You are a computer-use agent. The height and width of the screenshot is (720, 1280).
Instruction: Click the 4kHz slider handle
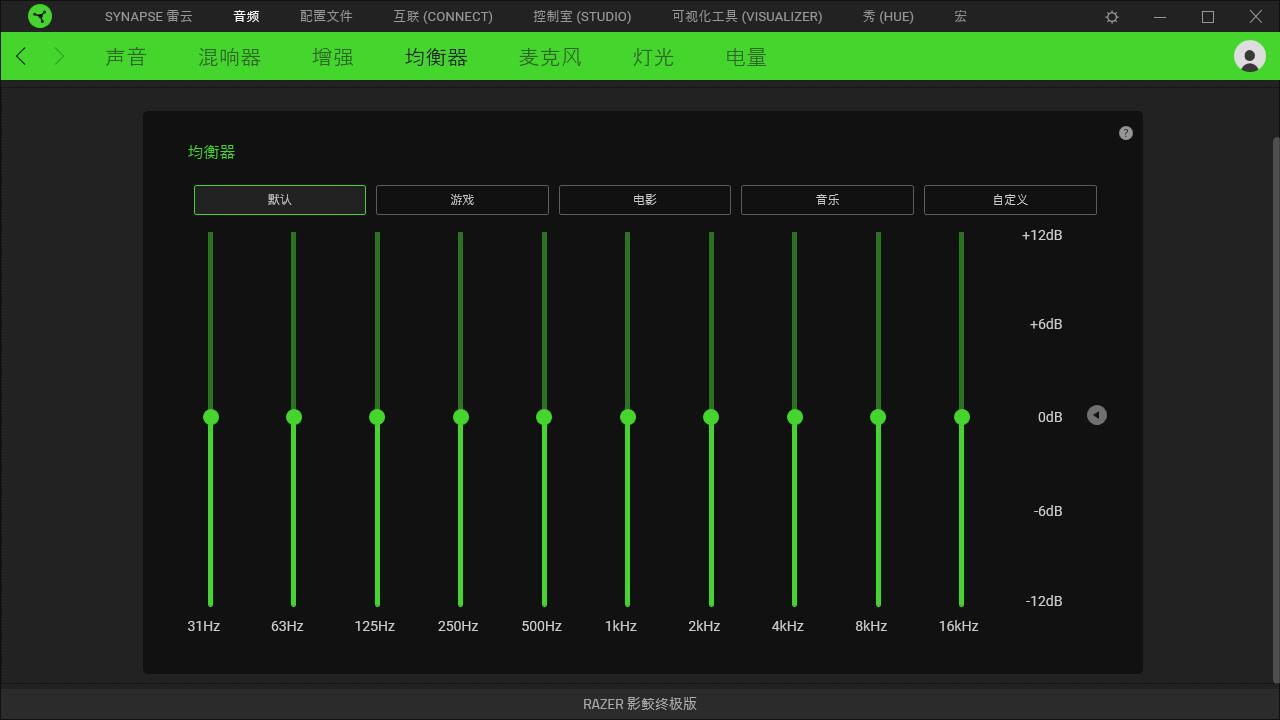tap(795, 417)
